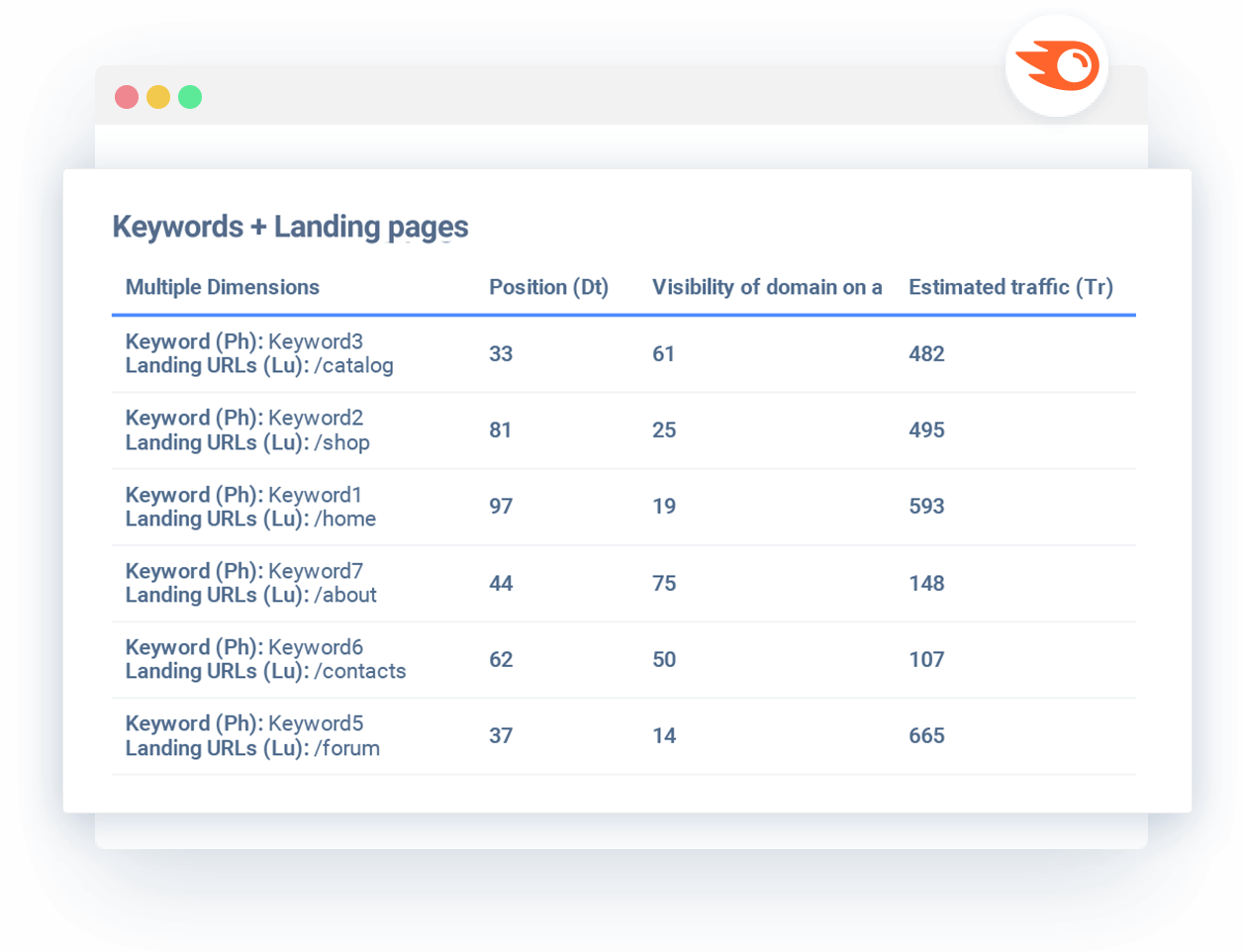This screenshot has height=952, width=1243.
Task: Click the green maximize window dot
Action: [190, 97]
